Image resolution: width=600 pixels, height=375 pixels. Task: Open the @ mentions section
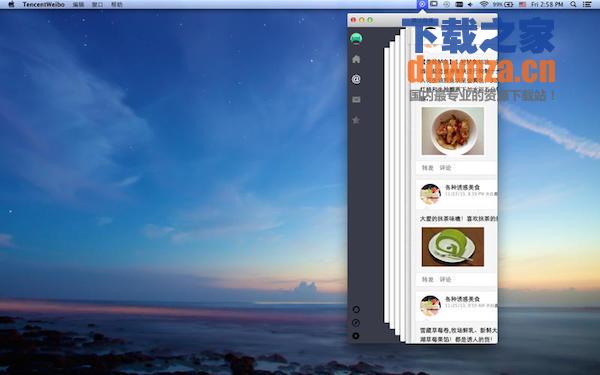(356, 79)
